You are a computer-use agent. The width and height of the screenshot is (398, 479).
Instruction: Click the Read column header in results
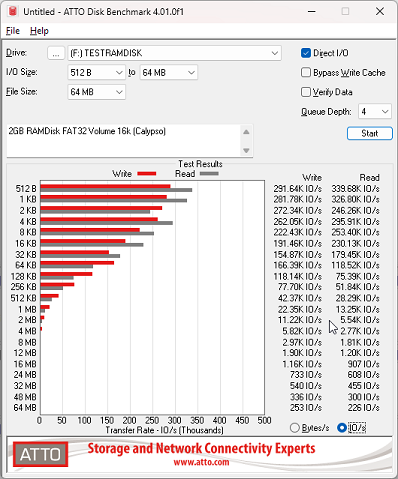pos(369,177)
